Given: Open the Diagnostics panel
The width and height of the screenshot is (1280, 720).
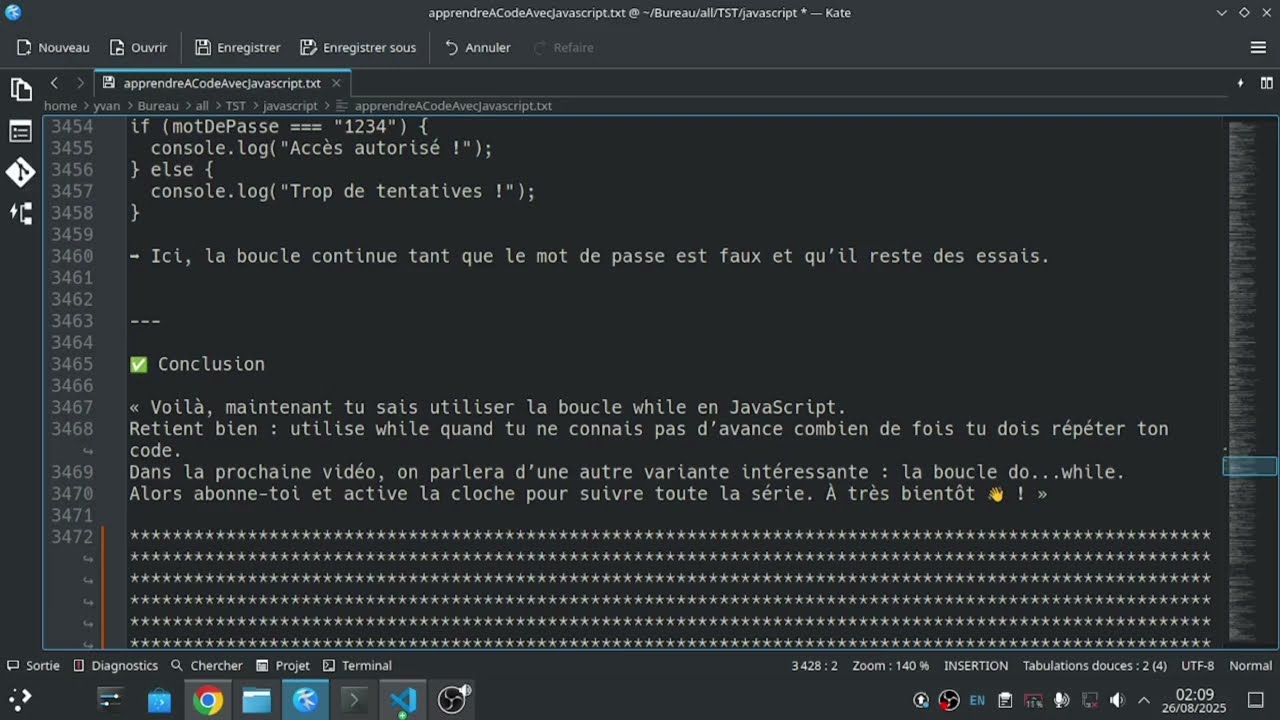Looking at the screenshot, I should (x=115, y=665).
